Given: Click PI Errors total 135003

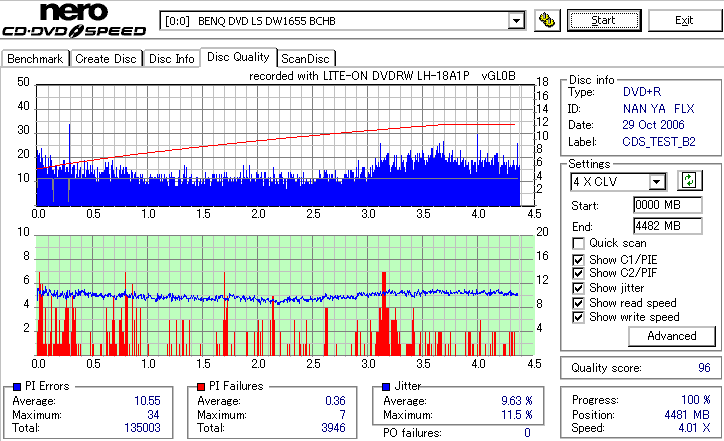Looking at the screenshot, I should click(x=142, y=428).
